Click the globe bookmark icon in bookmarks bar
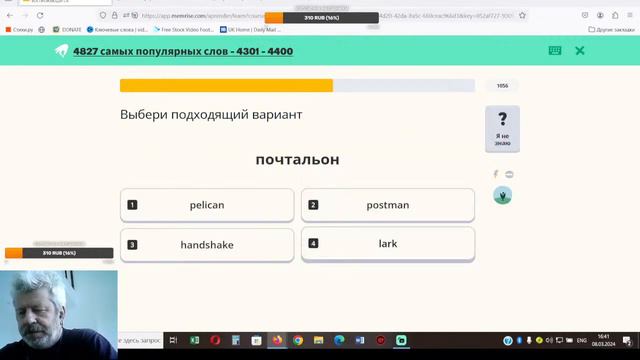This screenshot has height=360, width=640. pos(42,29)
